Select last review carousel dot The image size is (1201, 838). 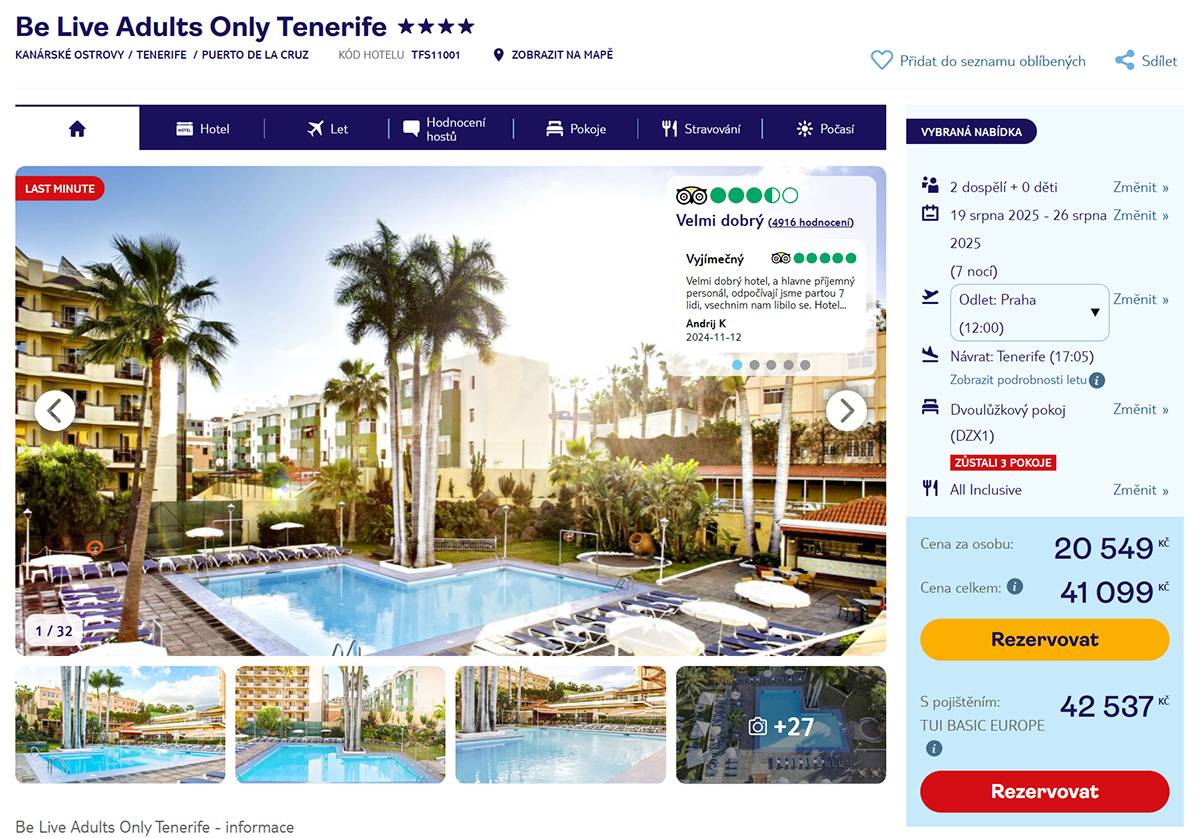pos(805,365)
